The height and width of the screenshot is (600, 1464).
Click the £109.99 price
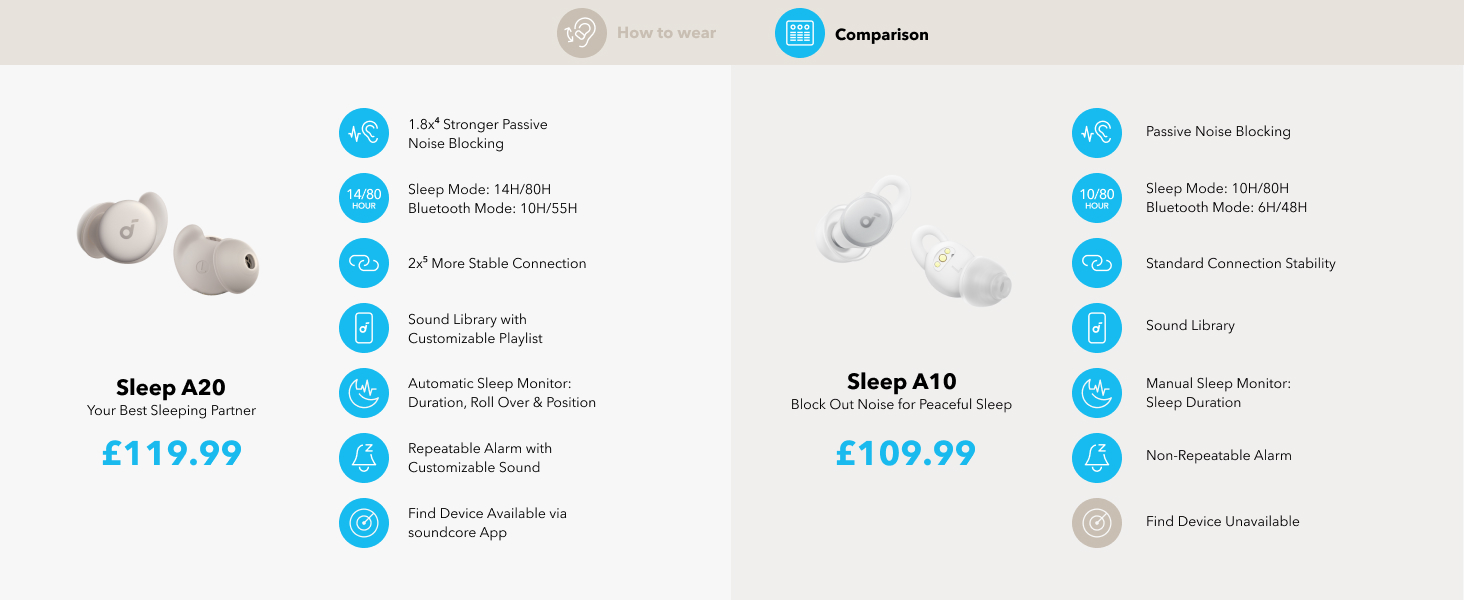tap(905, 454)
